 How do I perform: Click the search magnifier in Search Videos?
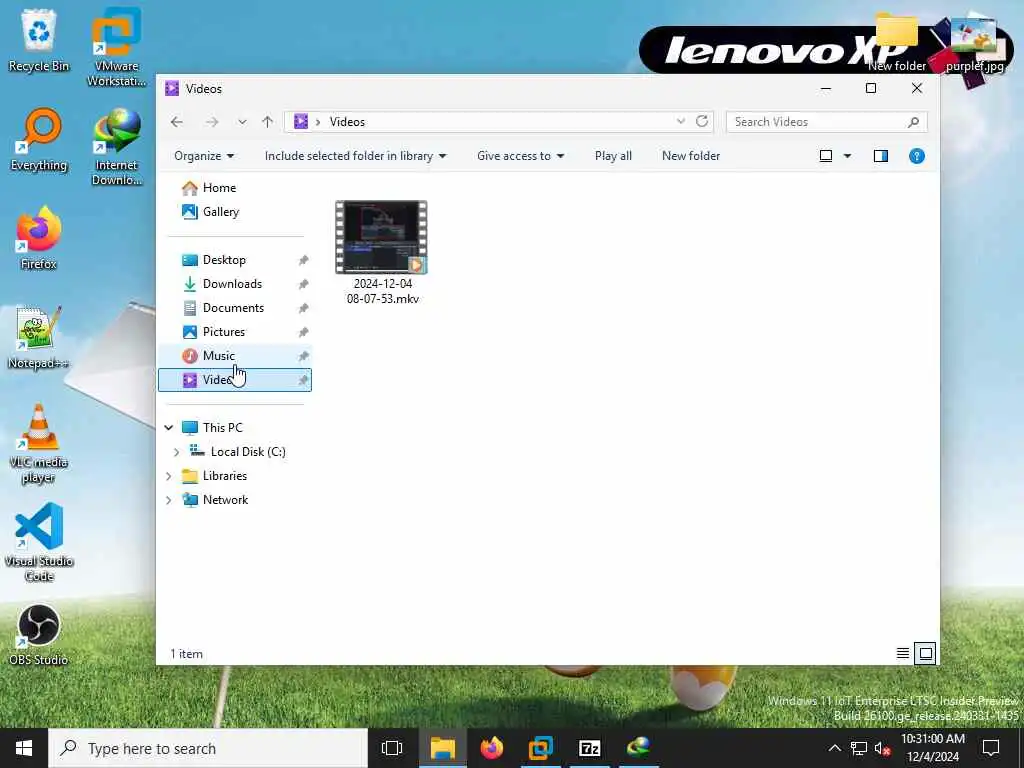pos(913,122)
